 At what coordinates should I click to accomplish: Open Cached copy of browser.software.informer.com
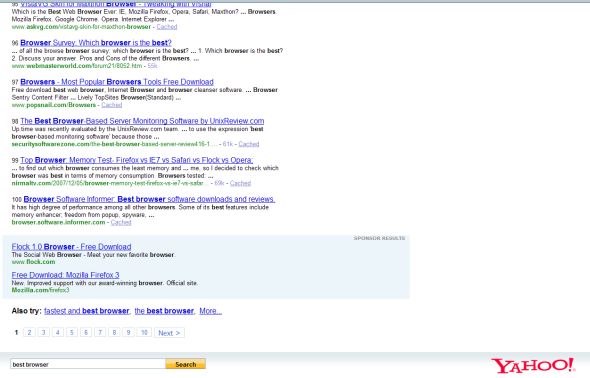click(121, 222)
